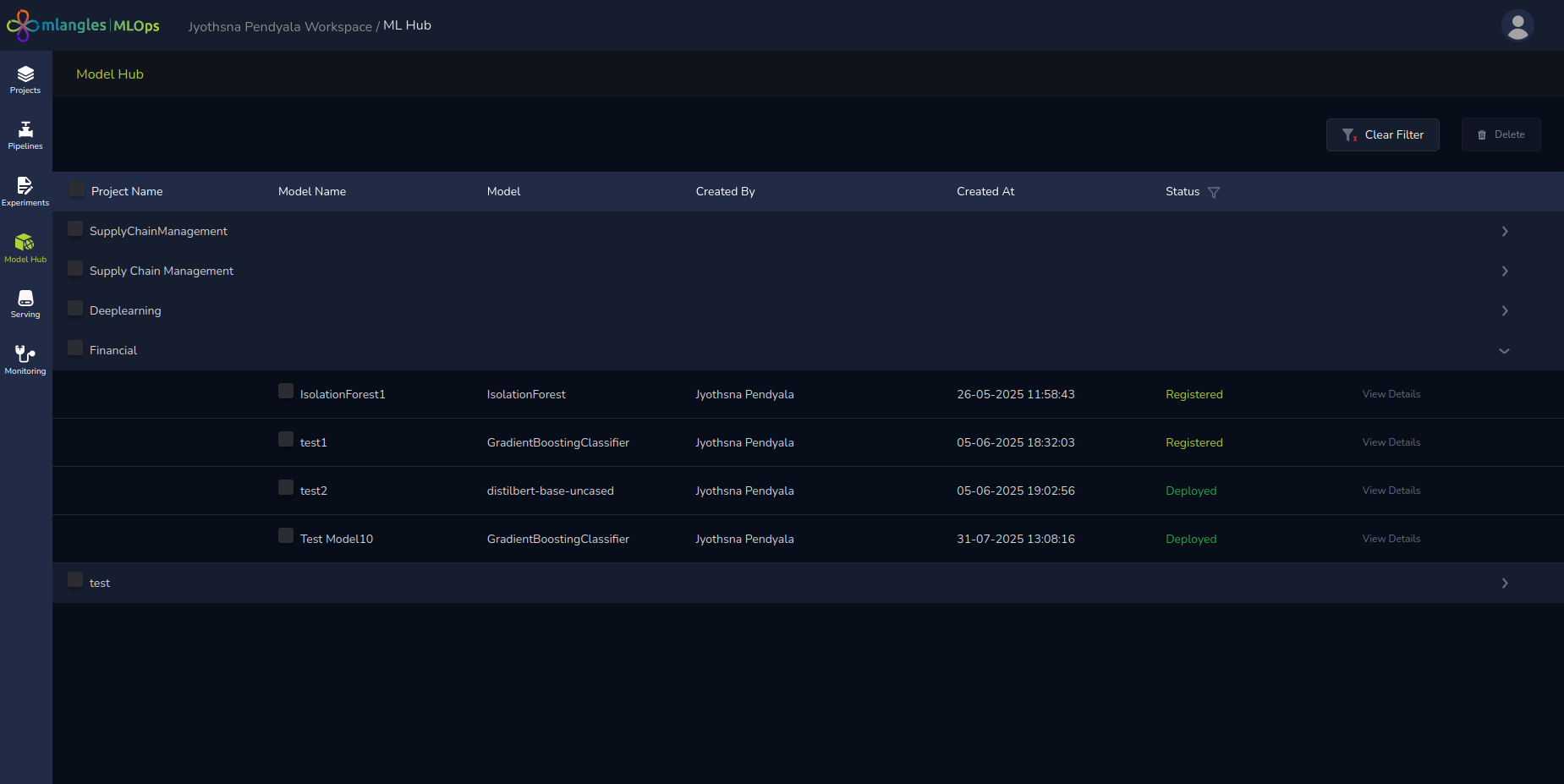Click Jyothsna Pendyala Workspace breadcrumb
The image size is (1564, 784).
(279, 27)
